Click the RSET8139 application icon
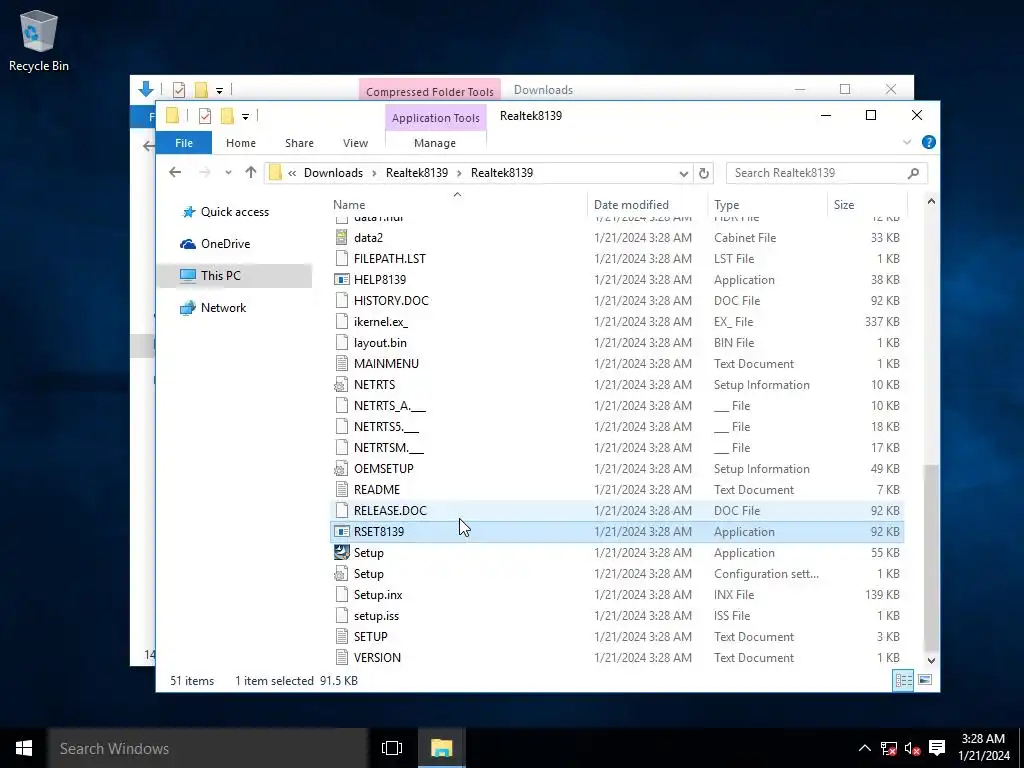This screenshot has height=768, width=1024. pyautogui.click(x=342, y=532)
